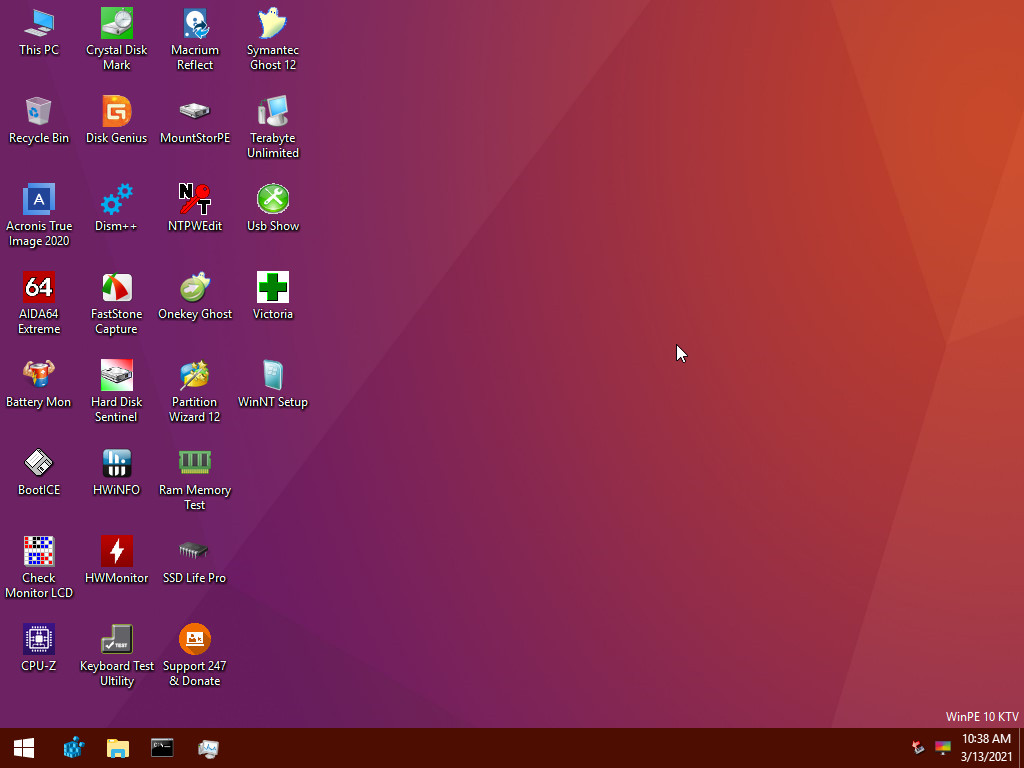Open Onekey Ghost
The image size is (1024, 768).
click(195, 296)
